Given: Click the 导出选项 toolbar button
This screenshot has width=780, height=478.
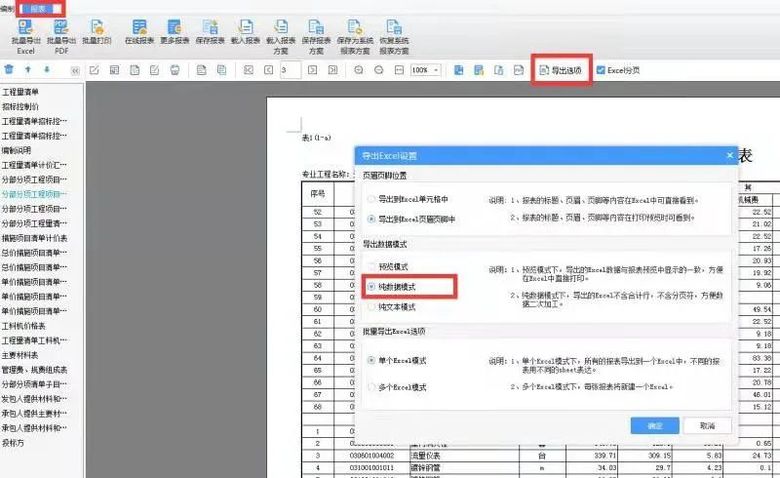Looking at the screenshot, I should (x=561, y=70).
